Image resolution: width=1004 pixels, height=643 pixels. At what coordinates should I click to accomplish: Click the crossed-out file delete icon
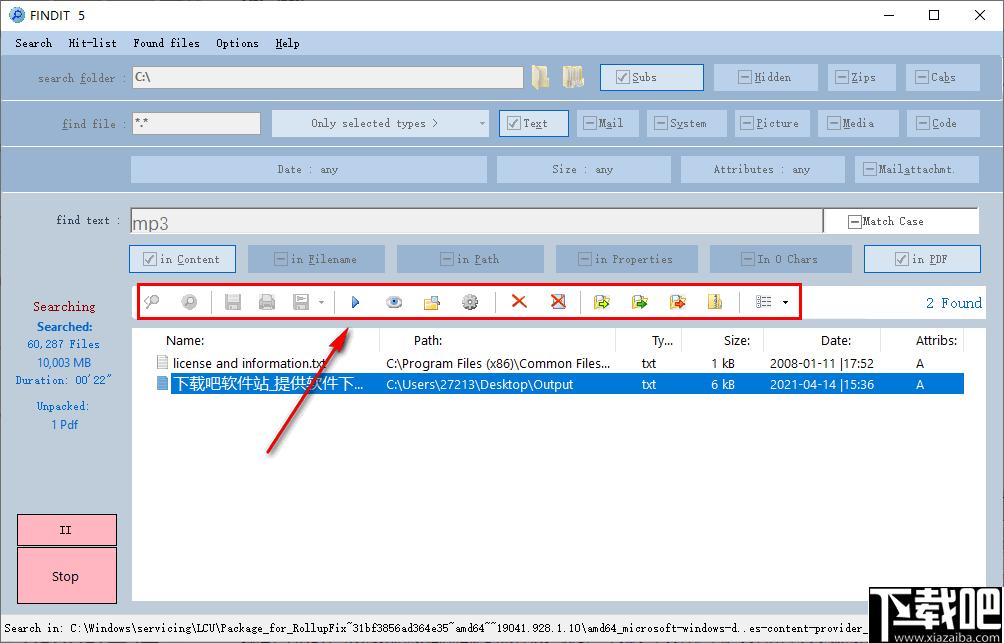(x=558, y=301)
